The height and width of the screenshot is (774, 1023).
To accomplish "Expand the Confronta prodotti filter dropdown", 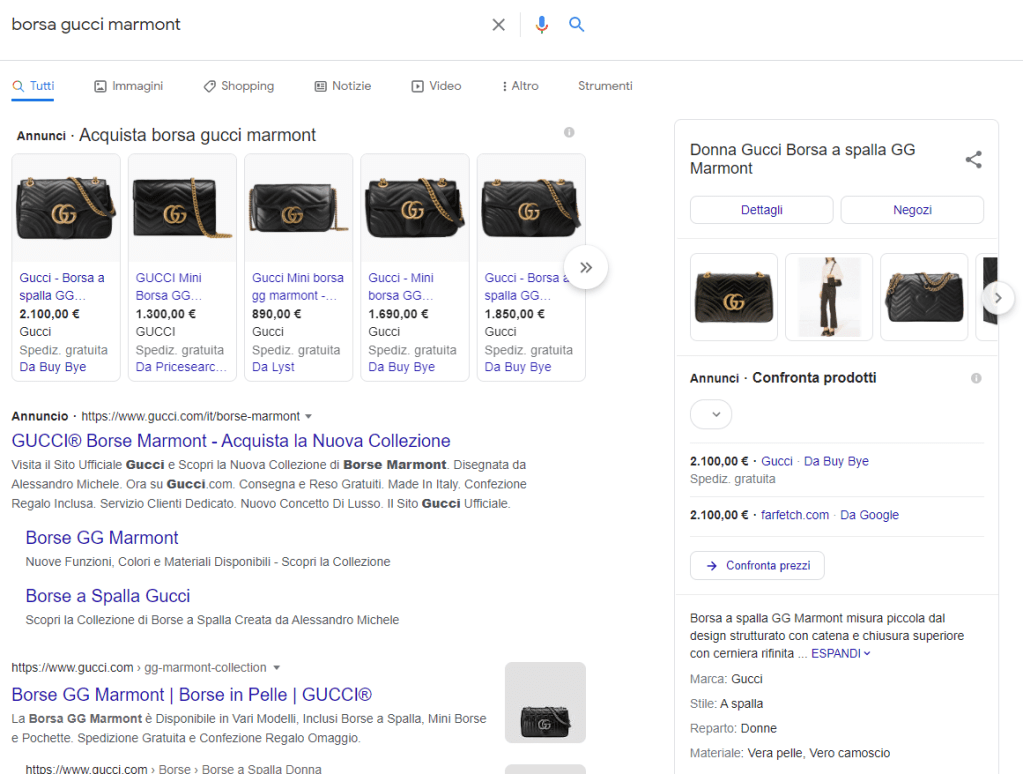I will tap(711, 414).
